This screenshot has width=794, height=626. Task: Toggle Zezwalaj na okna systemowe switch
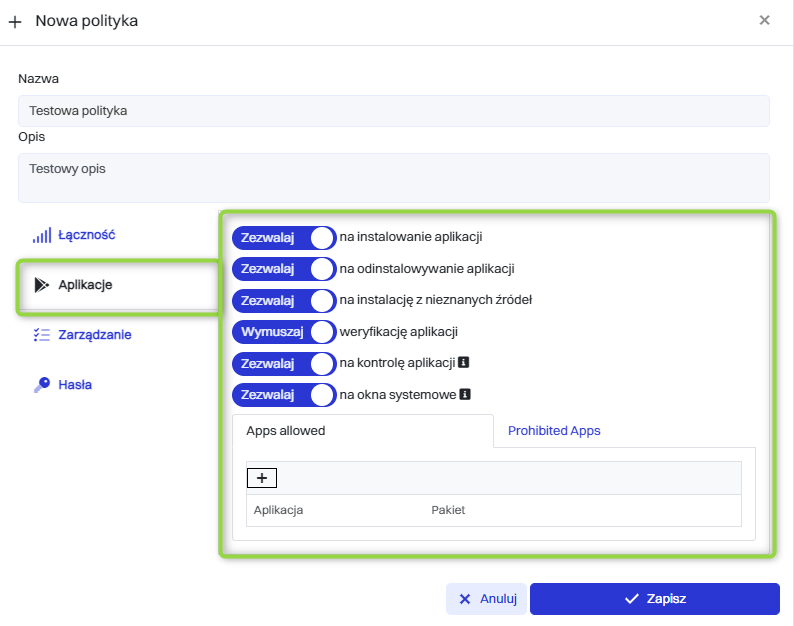point(284,395)
